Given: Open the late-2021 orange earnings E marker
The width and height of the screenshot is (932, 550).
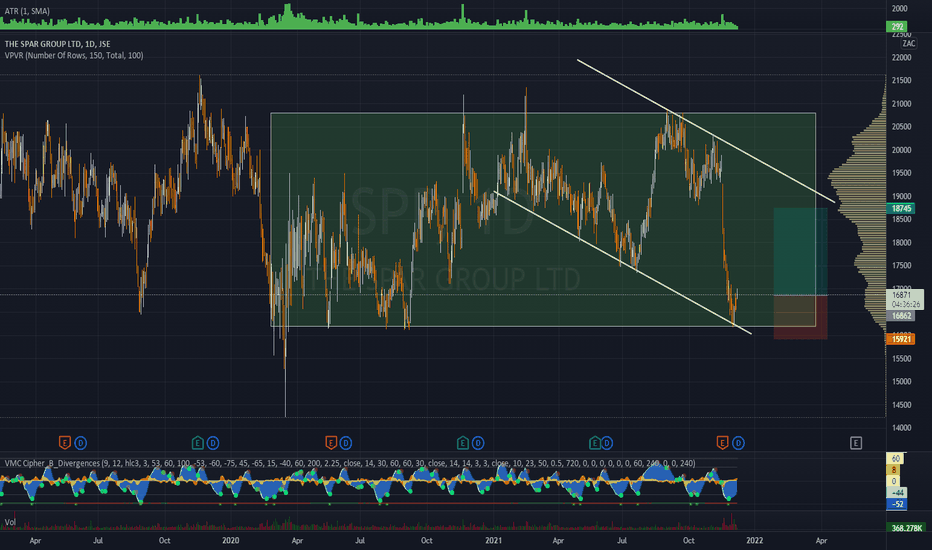Looking at the screenshot, I should coord(722,442).
